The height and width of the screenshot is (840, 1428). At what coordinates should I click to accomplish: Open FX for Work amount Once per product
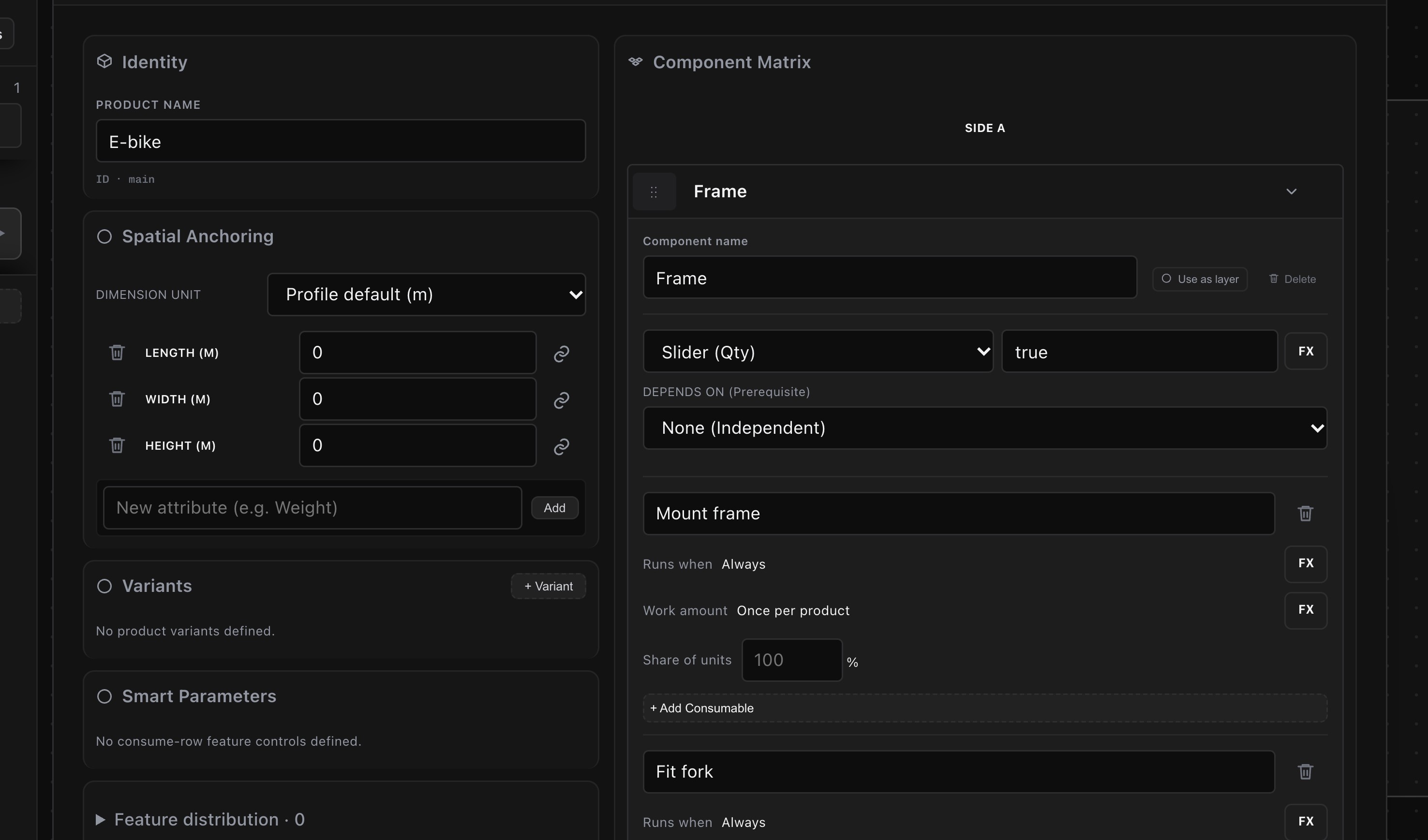click(1306, 610)
